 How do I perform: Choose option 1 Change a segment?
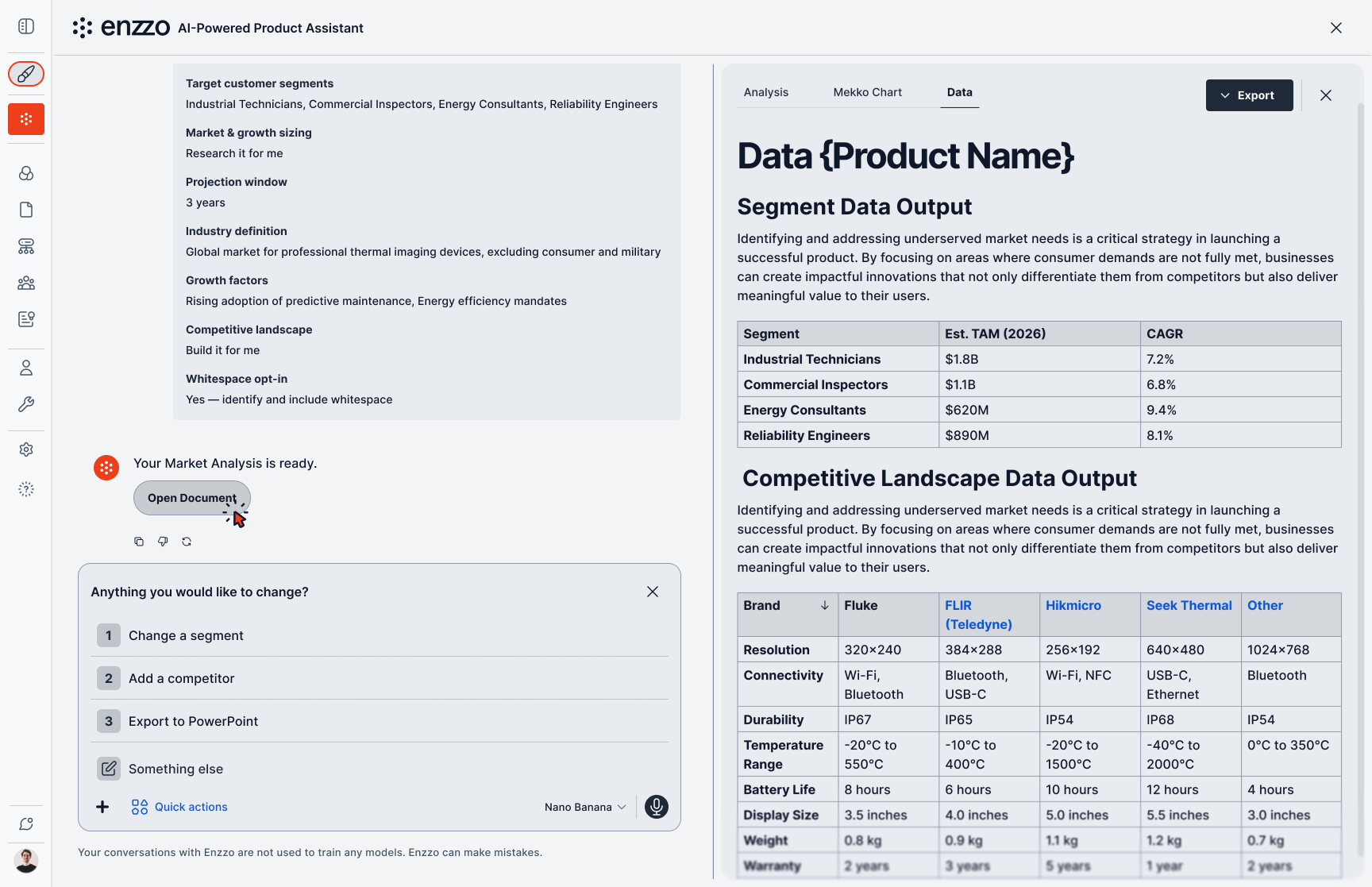[x=380, y=635]
